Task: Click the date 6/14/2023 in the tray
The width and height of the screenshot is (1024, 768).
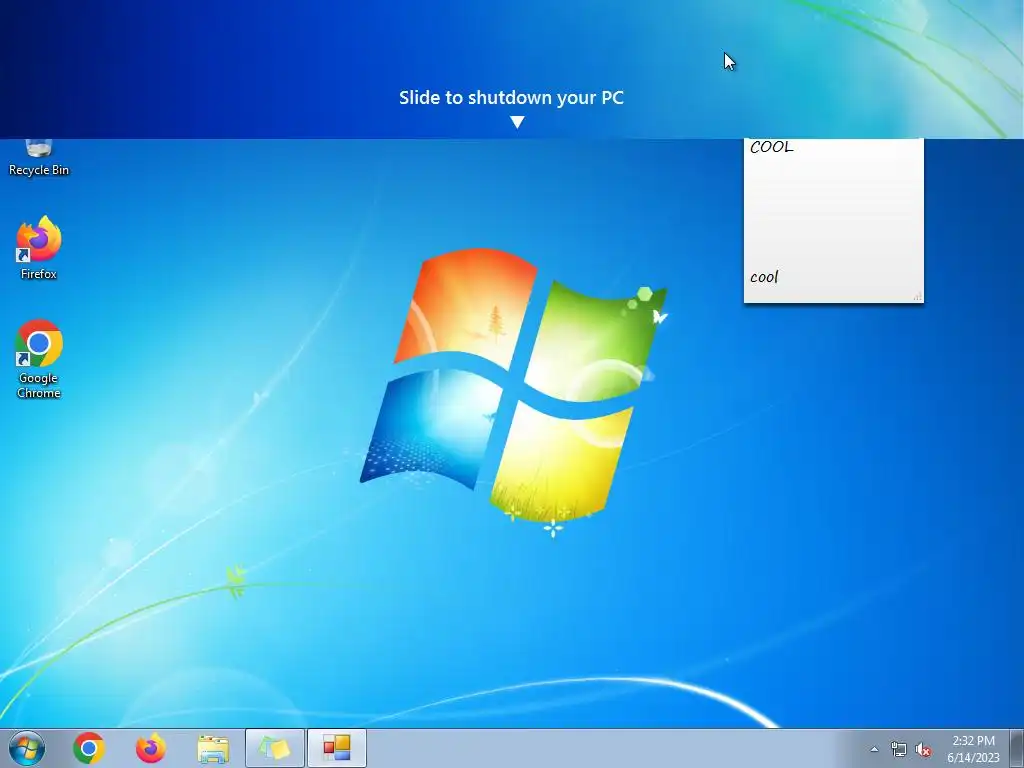Action: [973, 758]
